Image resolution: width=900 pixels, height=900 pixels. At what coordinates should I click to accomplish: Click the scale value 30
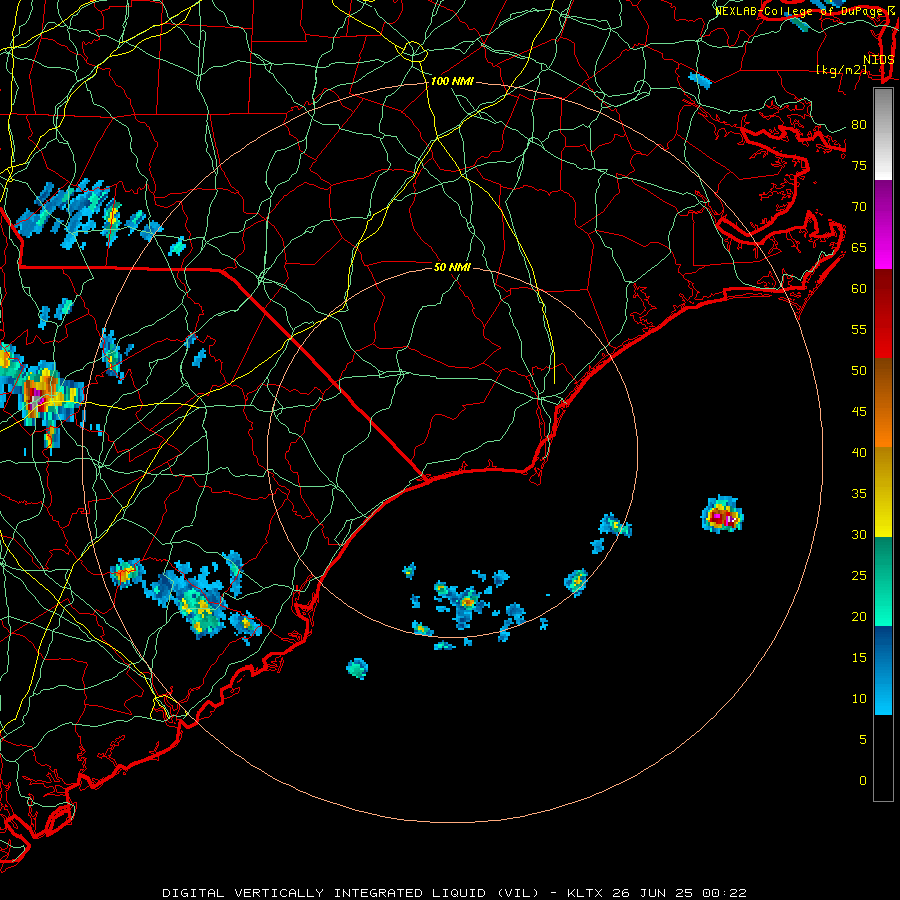[x=859, y=534]
